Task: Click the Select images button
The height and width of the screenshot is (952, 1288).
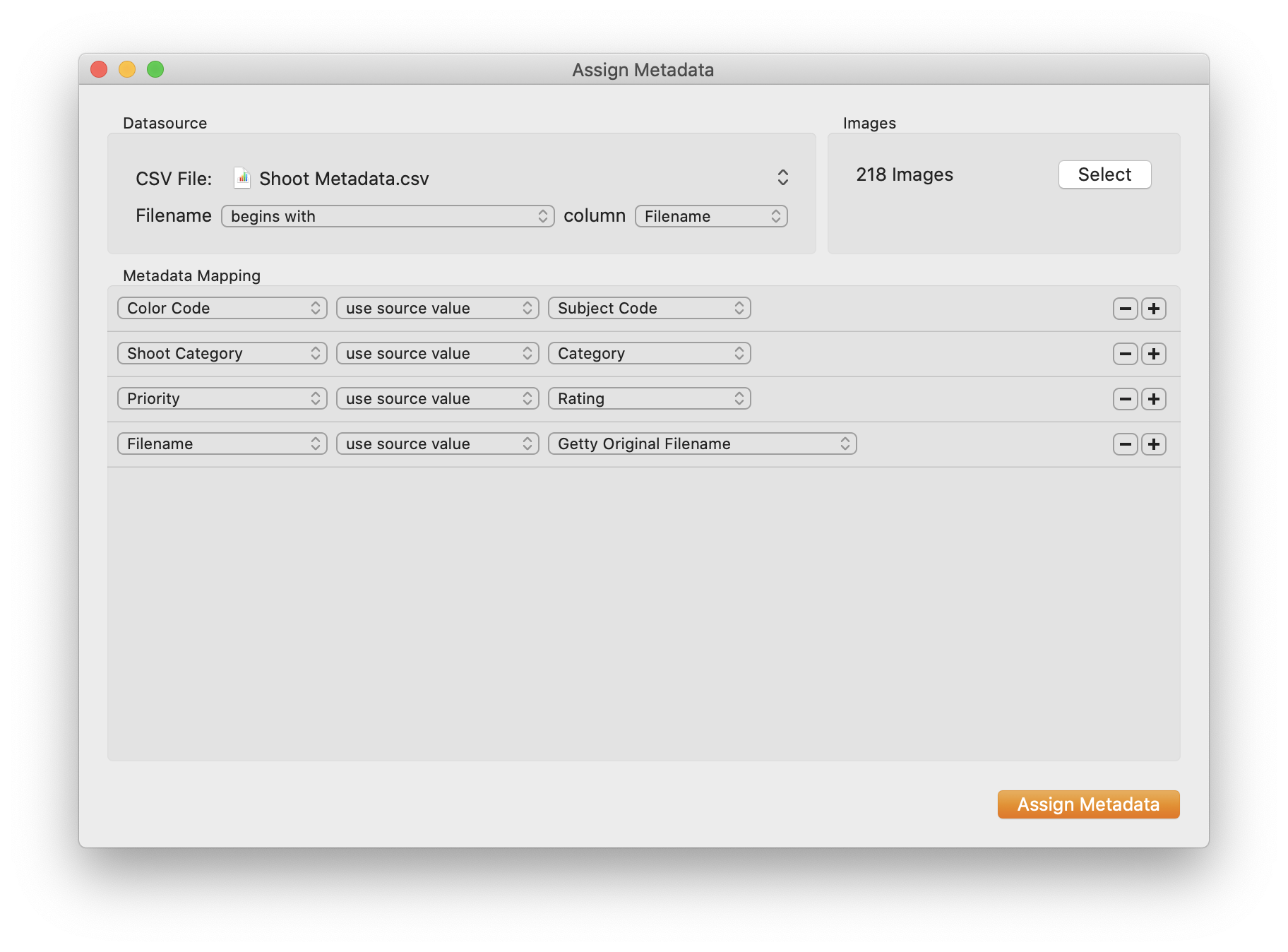Action: click(1104, 174)
